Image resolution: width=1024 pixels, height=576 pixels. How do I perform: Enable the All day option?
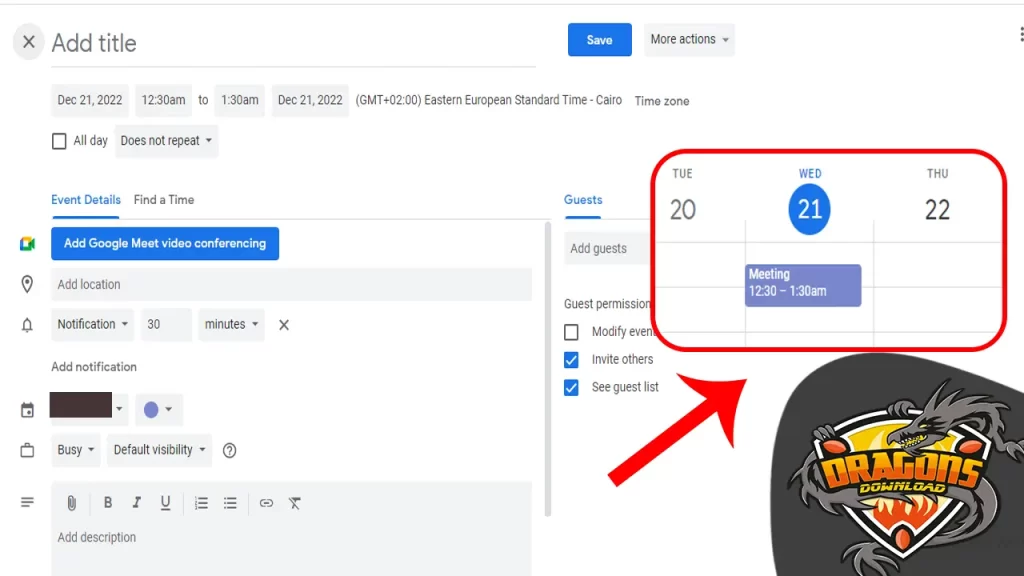point(59,140)
